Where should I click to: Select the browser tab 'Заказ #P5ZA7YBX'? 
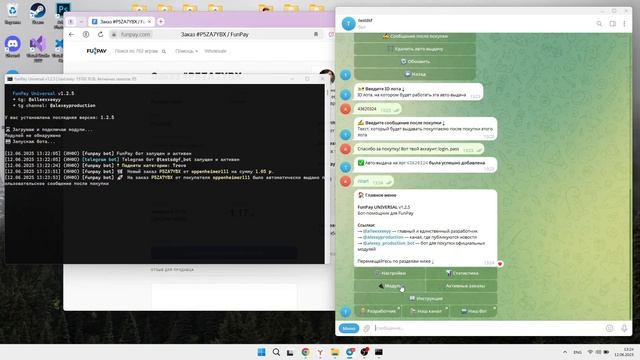pyautogui.click(x=121, y=22)
